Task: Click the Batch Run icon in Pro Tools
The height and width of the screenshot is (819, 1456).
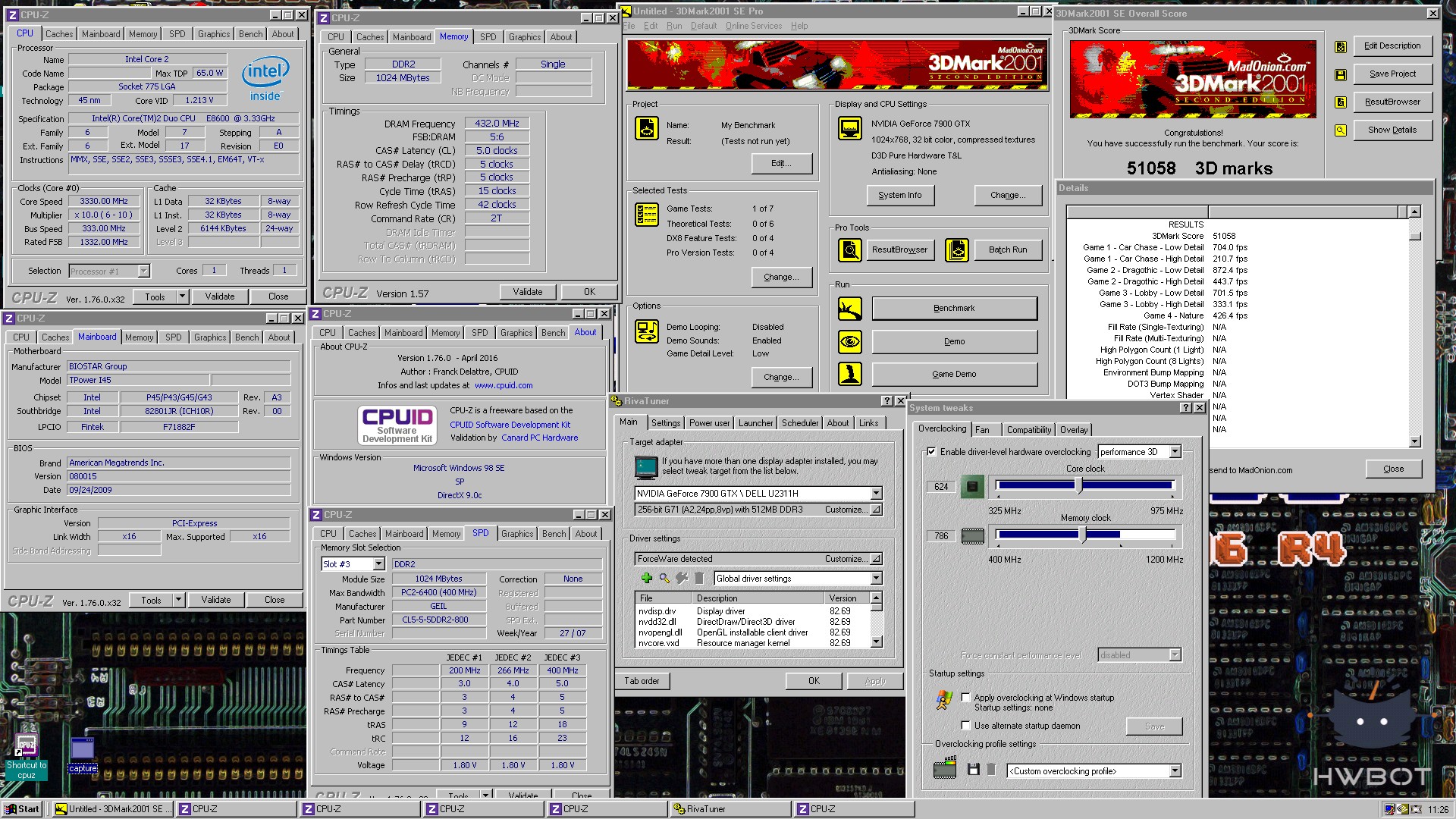Action: 956,249
